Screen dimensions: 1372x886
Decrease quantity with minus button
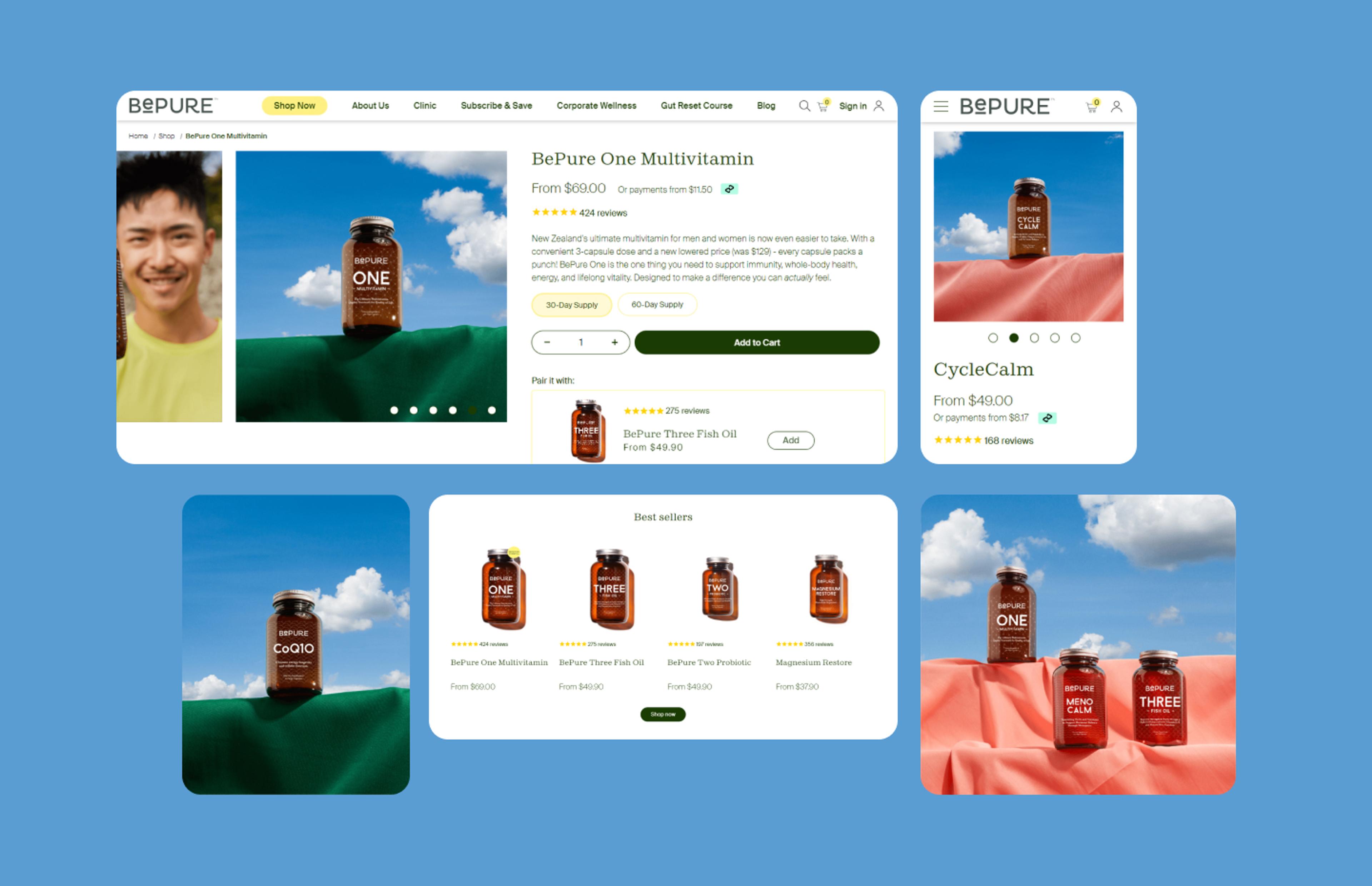tap(547, 342)
